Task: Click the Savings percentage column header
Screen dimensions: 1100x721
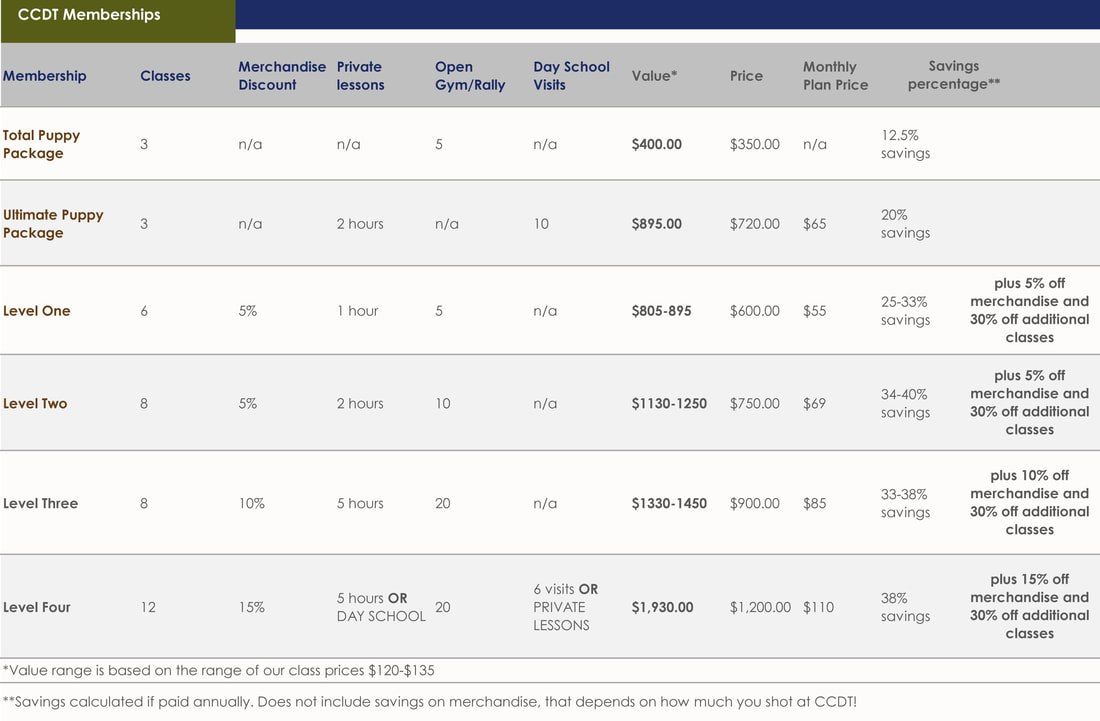Action: (954, 75)
